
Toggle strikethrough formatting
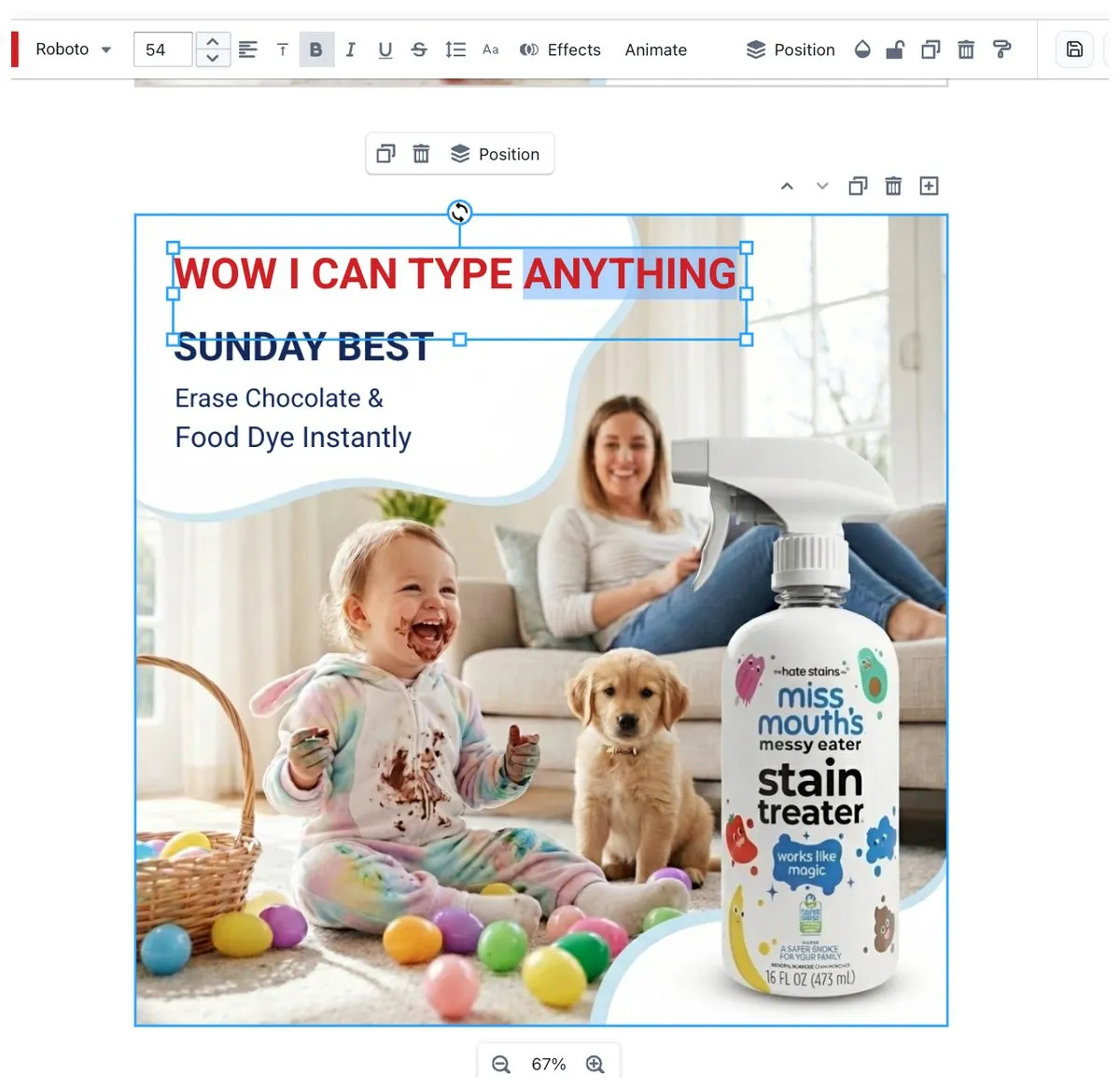pos(419,49)
